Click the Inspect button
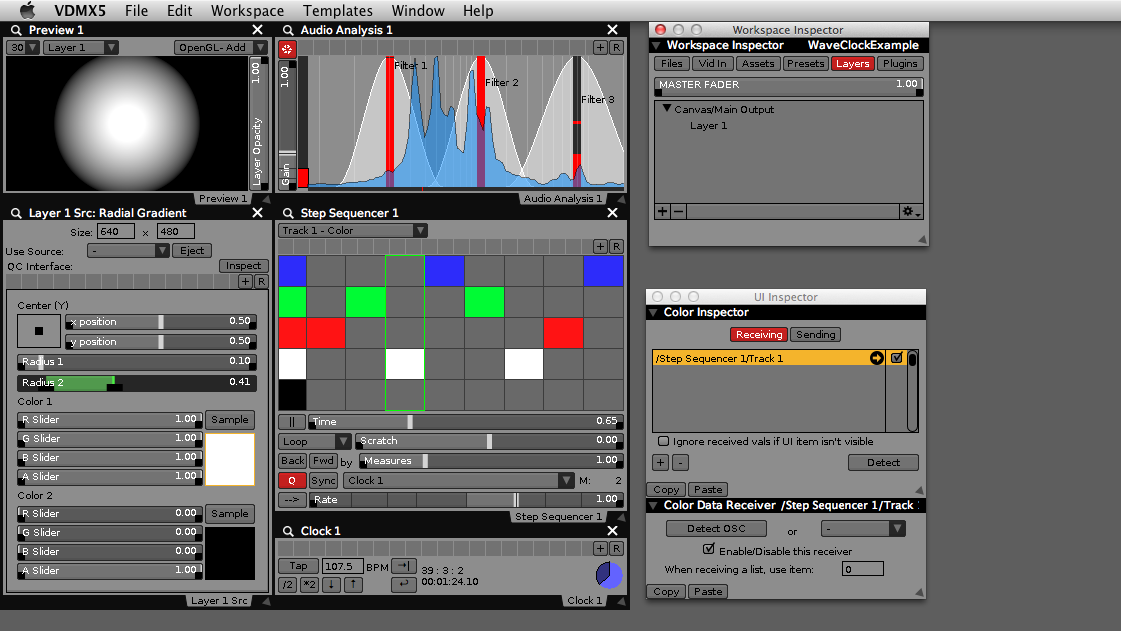This screenshot has height=631, width=1121. pos(243,266)
